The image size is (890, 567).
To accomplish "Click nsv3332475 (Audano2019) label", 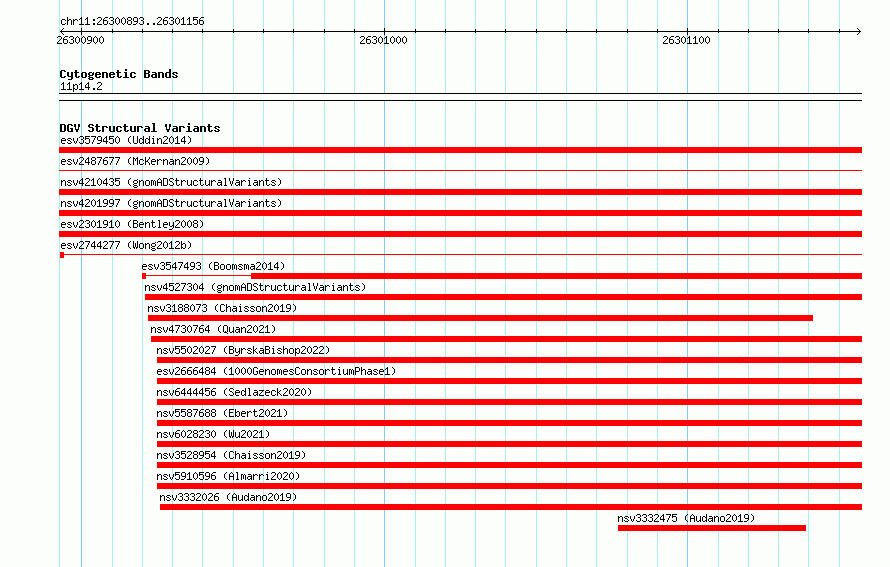I will pyautogui.click(x=686, y=518).
